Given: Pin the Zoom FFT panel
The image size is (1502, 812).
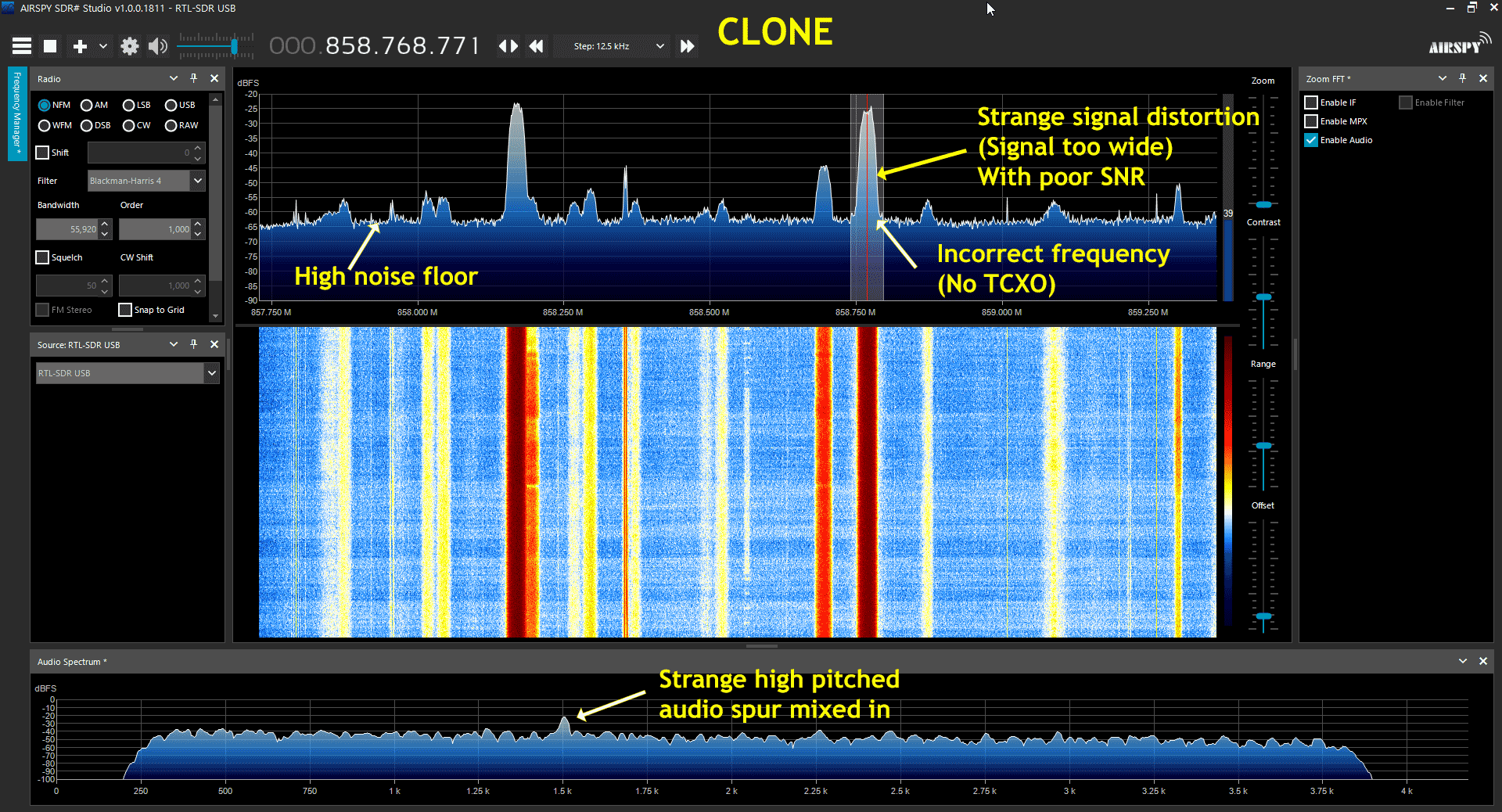Looking at the screenshot, I should (1463, 78).
